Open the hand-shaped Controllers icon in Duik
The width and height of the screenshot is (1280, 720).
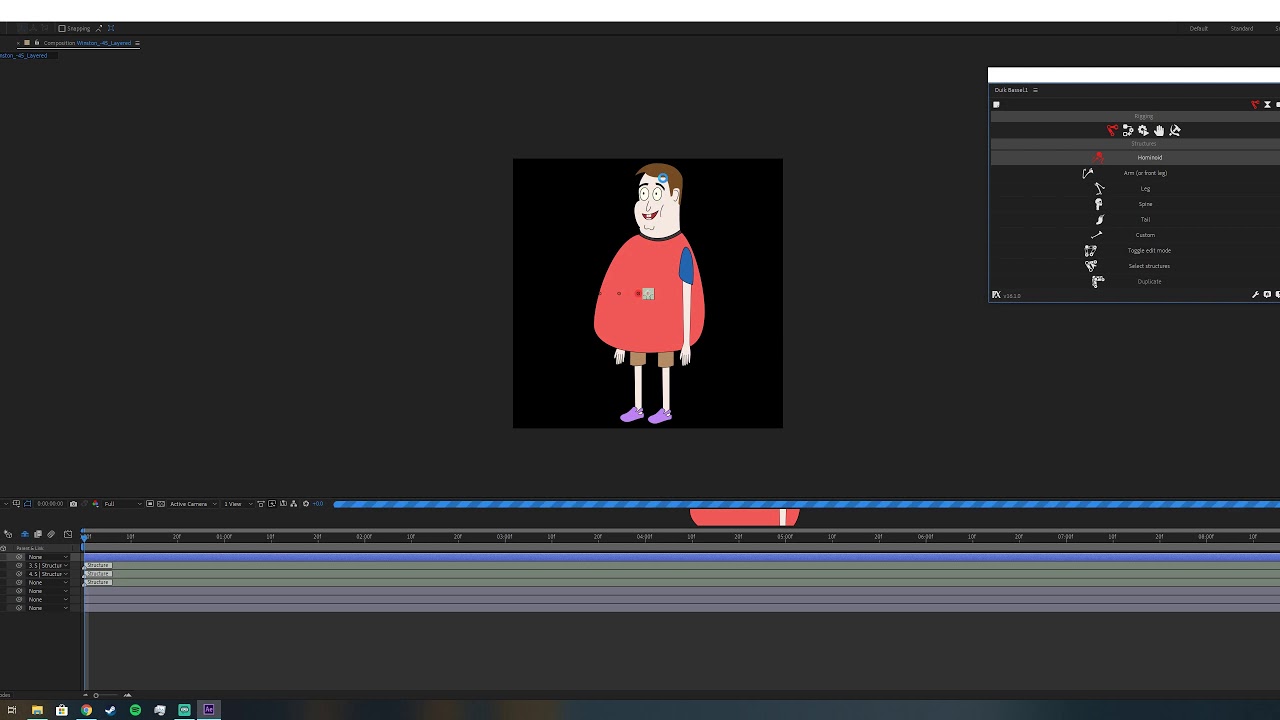coord(1159,130)
